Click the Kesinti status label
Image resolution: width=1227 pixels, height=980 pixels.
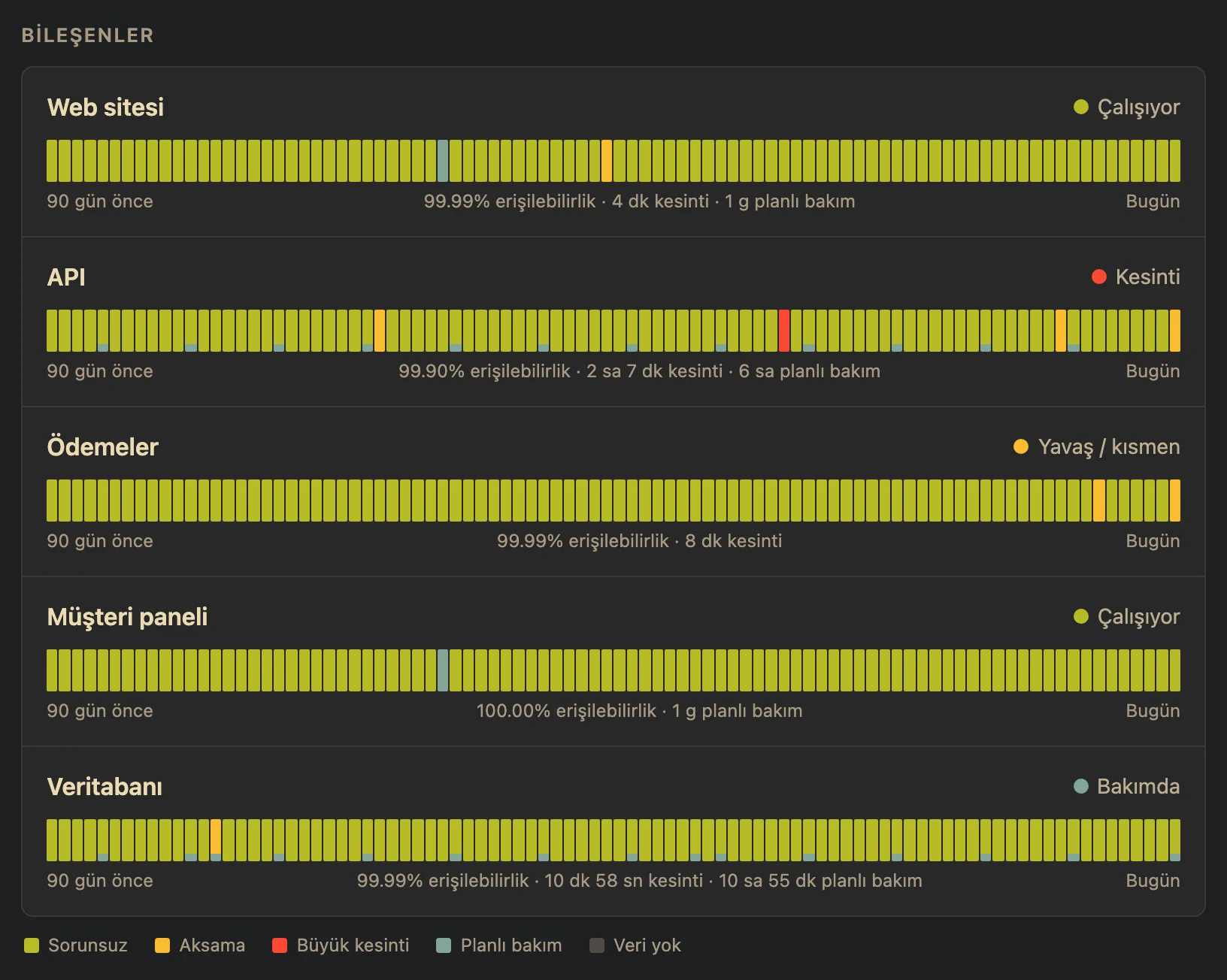[x=1147, y=277]
